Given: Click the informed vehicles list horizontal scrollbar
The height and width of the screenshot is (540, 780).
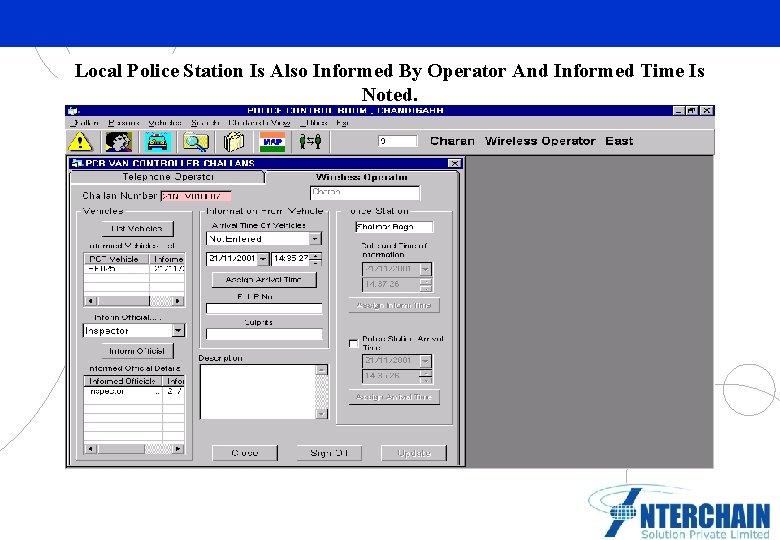Looking at the screenshot, I should [x=134, y=301].
